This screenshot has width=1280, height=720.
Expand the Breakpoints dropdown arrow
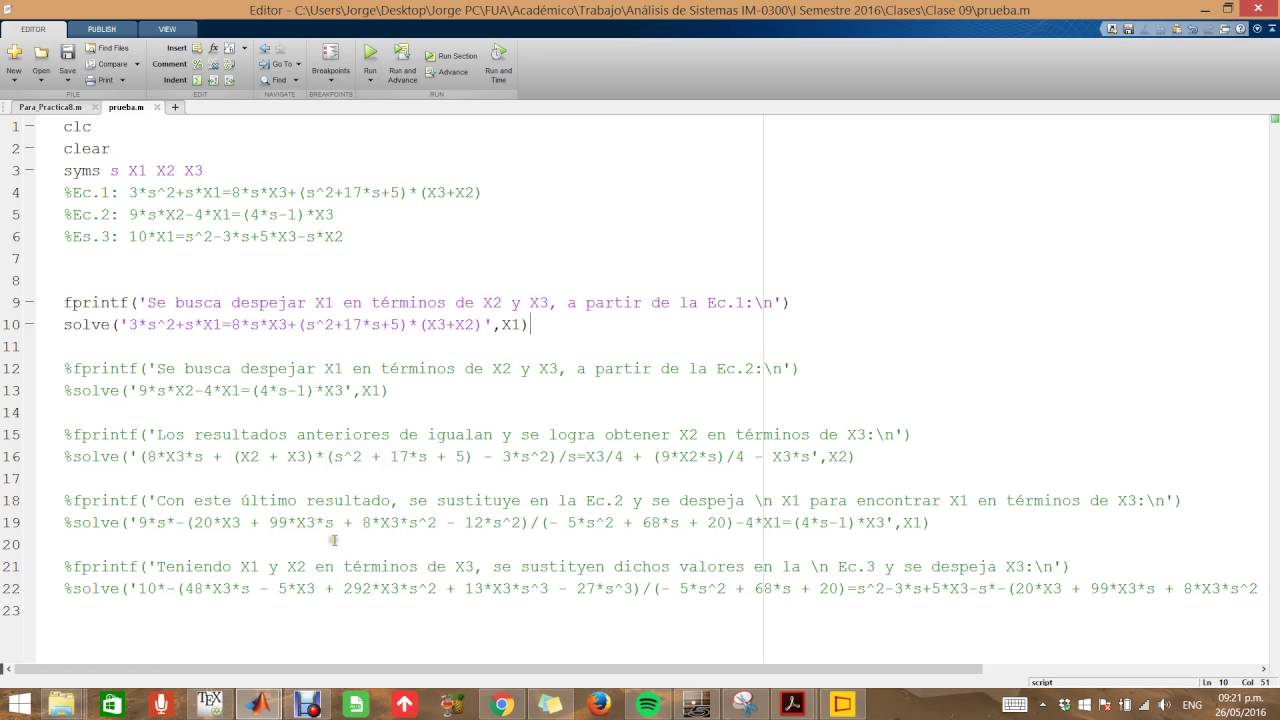click(x=330, y=80)
